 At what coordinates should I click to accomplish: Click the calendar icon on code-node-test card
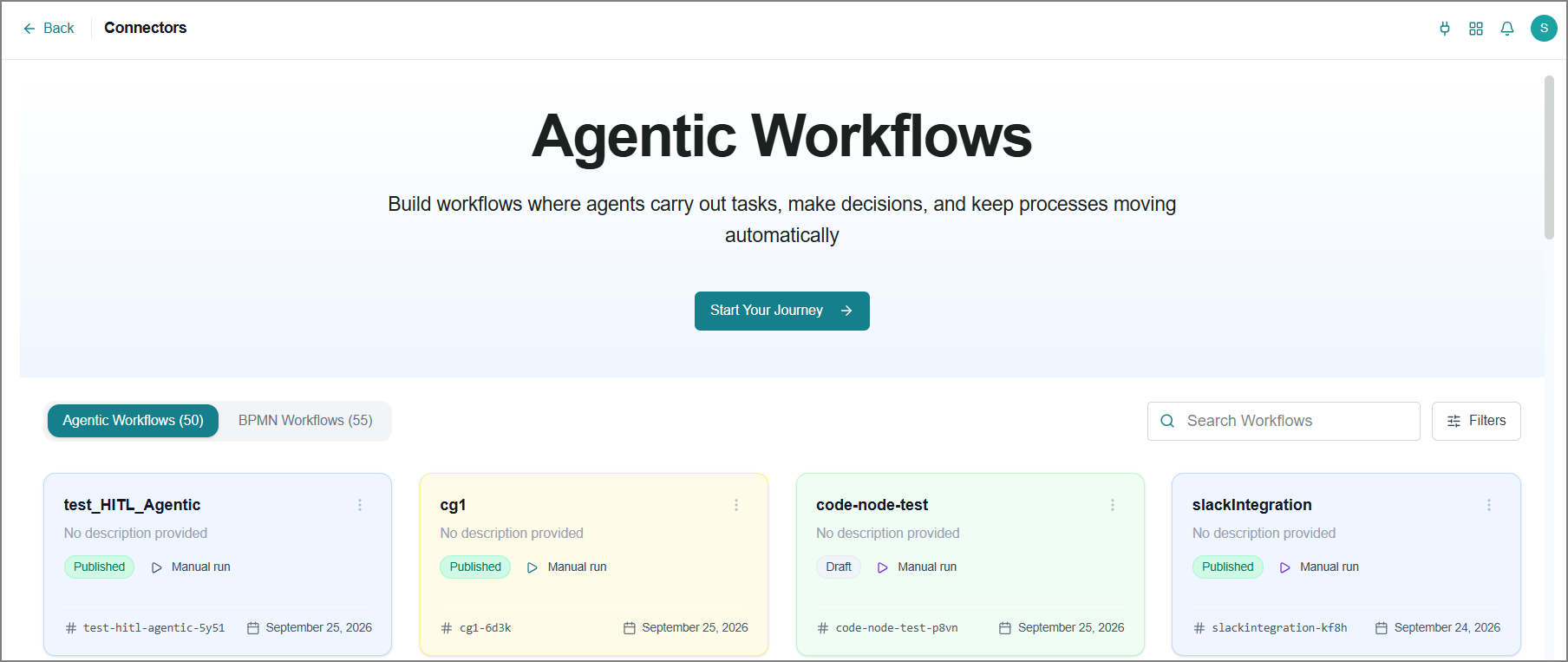coord(1005,628)
